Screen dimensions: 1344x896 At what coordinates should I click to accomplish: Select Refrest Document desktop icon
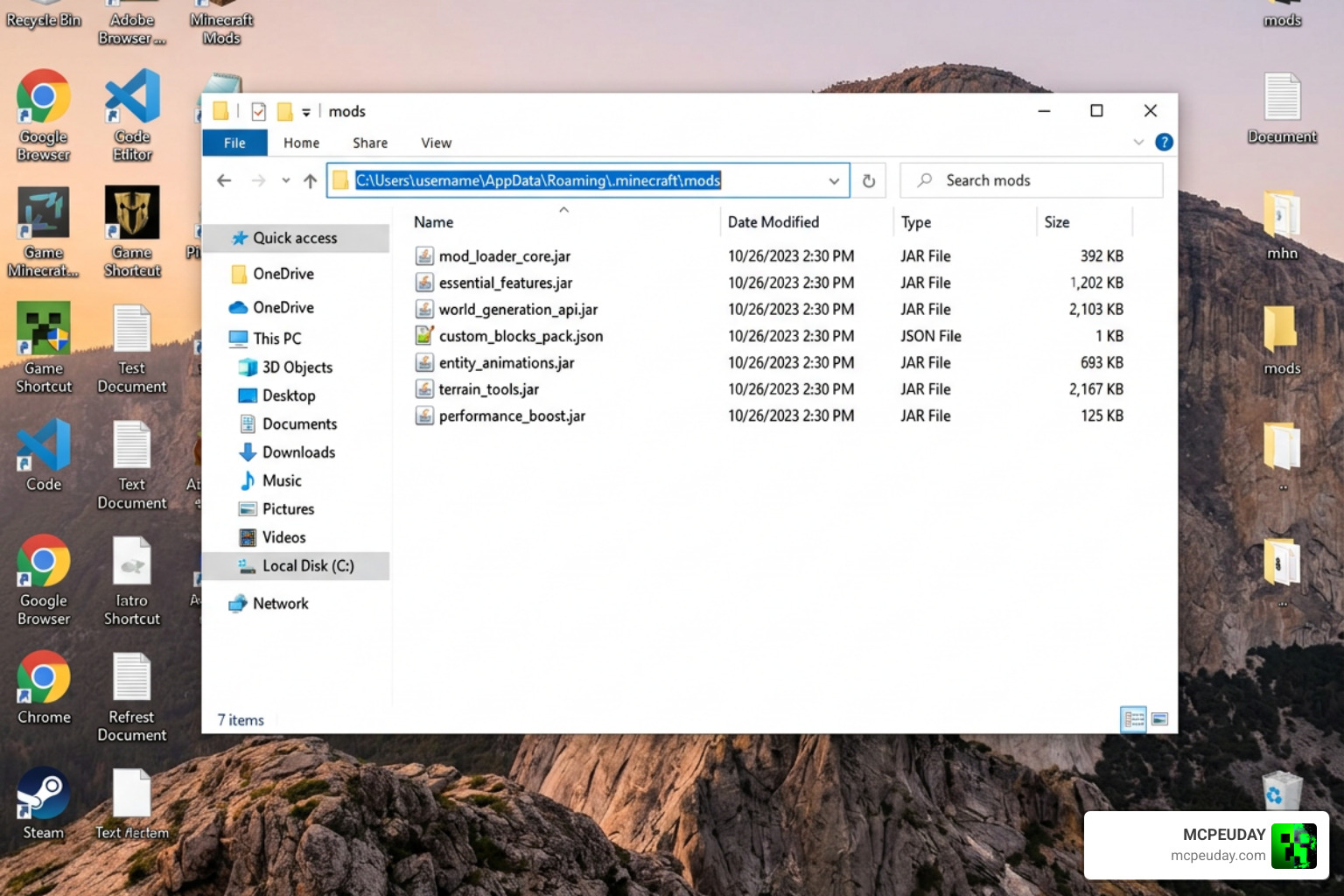coord(132,697)
